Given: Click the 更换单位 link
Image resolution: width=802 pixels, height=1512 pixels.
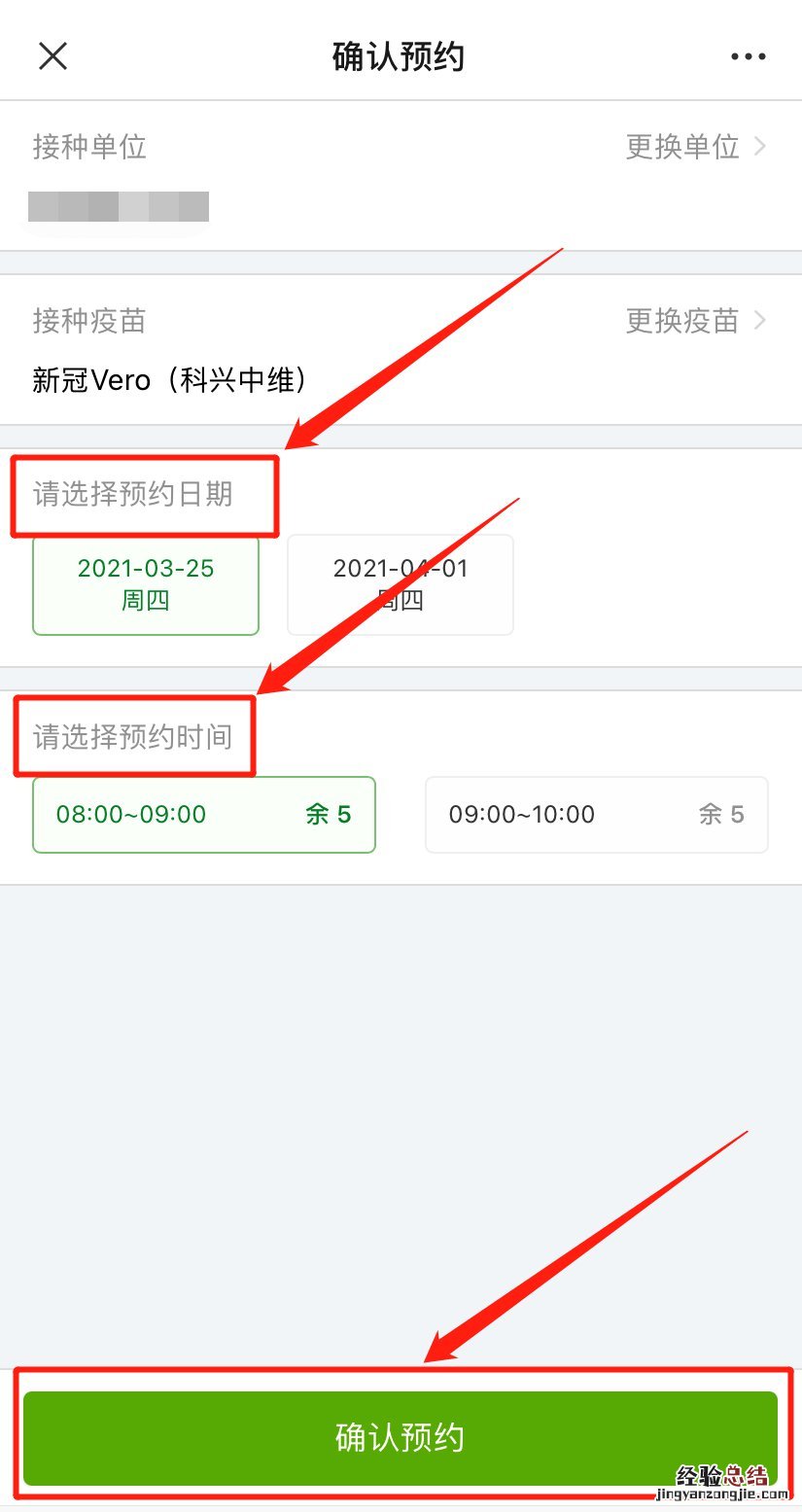Looking at the screenshot, I should (x=682, y=147).
